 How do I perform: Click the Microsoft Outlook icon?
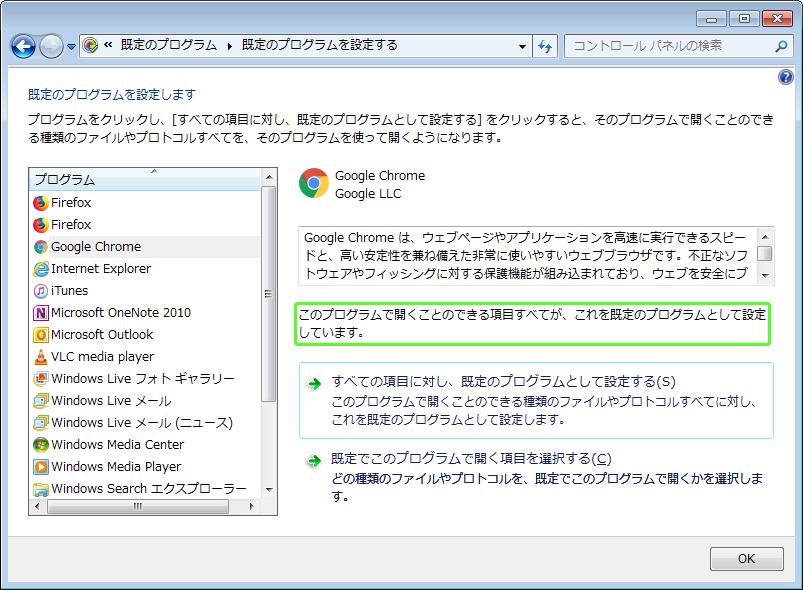pyautogui.click(x=40, y=335)
